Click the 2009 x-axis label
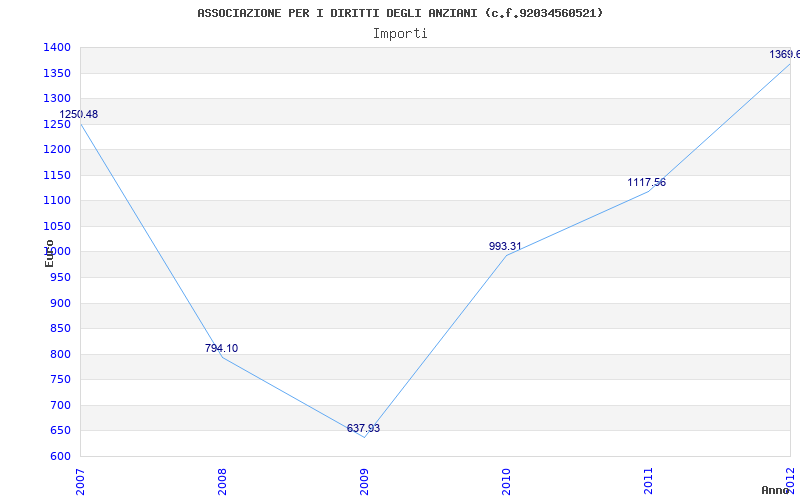Image resolution: width=800 pixels, height=500 pixels. tap(364, 482)
